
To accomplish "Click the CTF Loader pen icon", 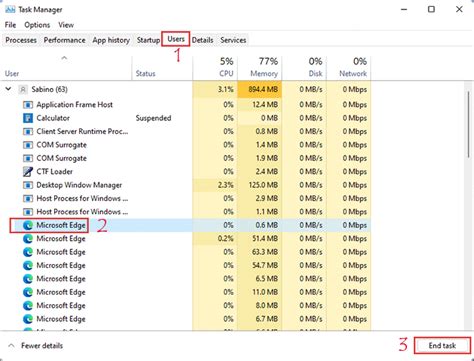I will pos(28,172).
